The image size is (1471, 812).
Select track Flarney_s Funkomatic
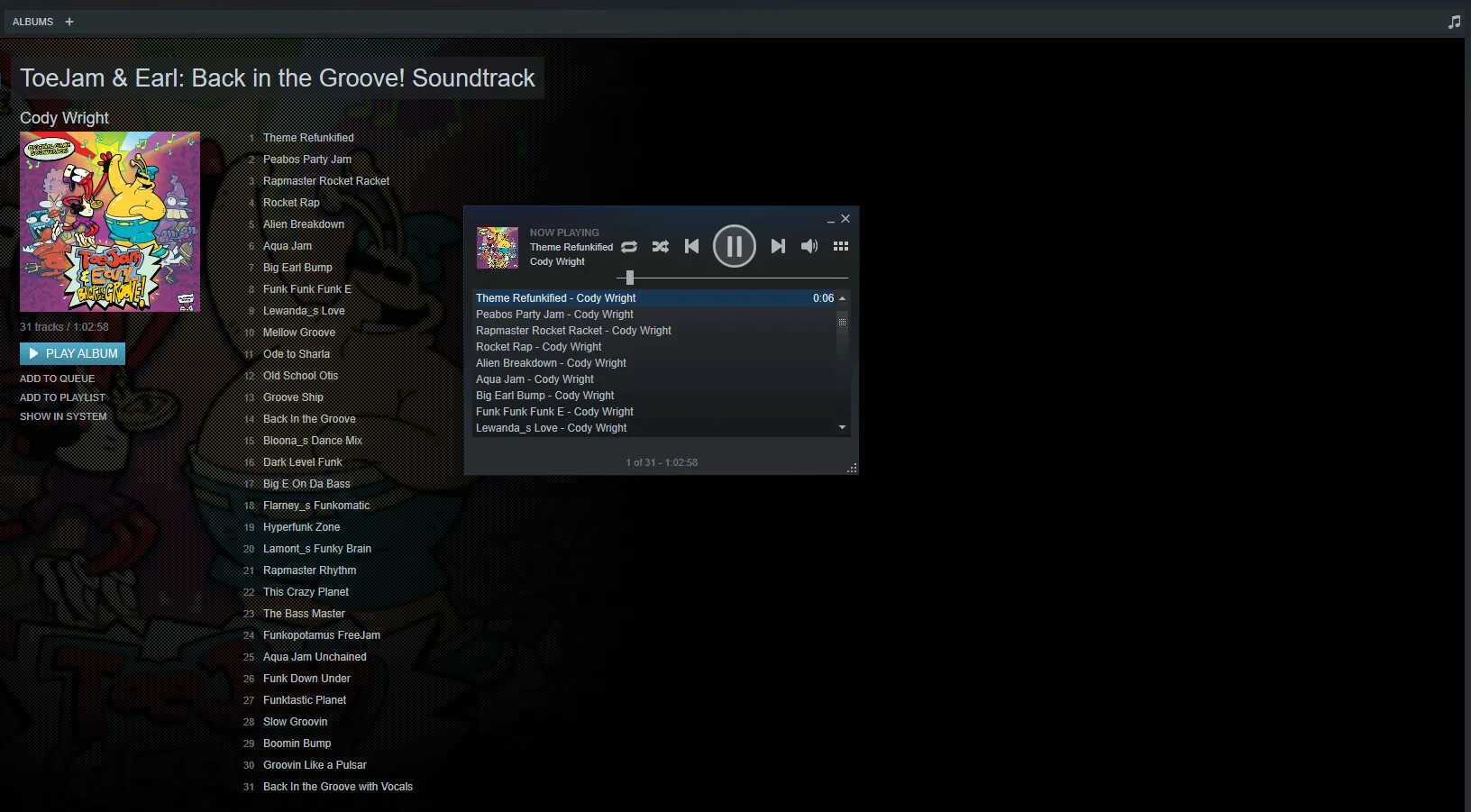[316, 506]
